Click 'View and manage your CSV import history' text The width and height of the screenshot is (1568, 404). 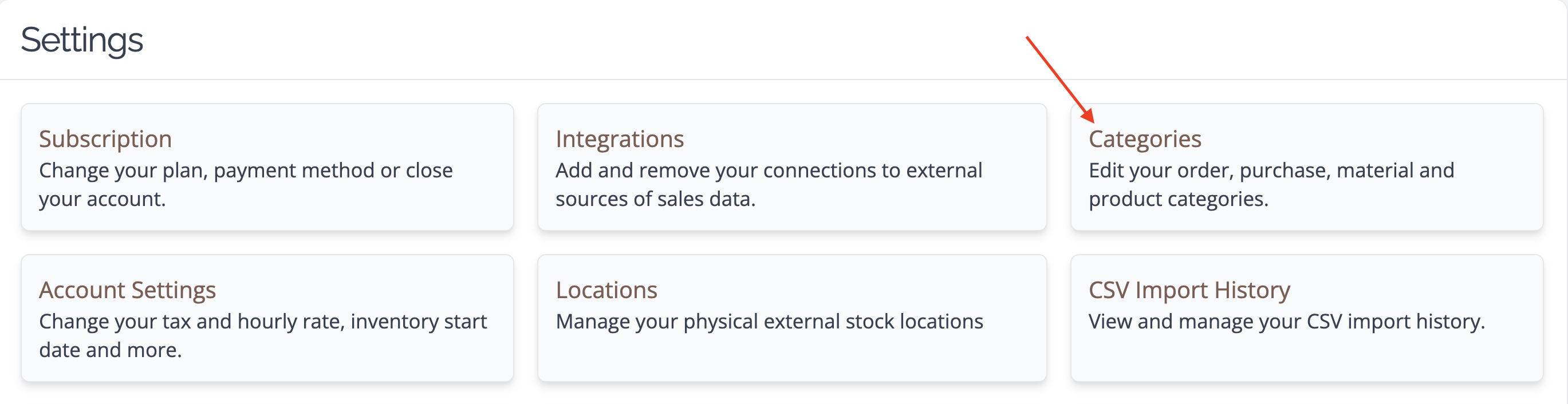pos(1287,321)
